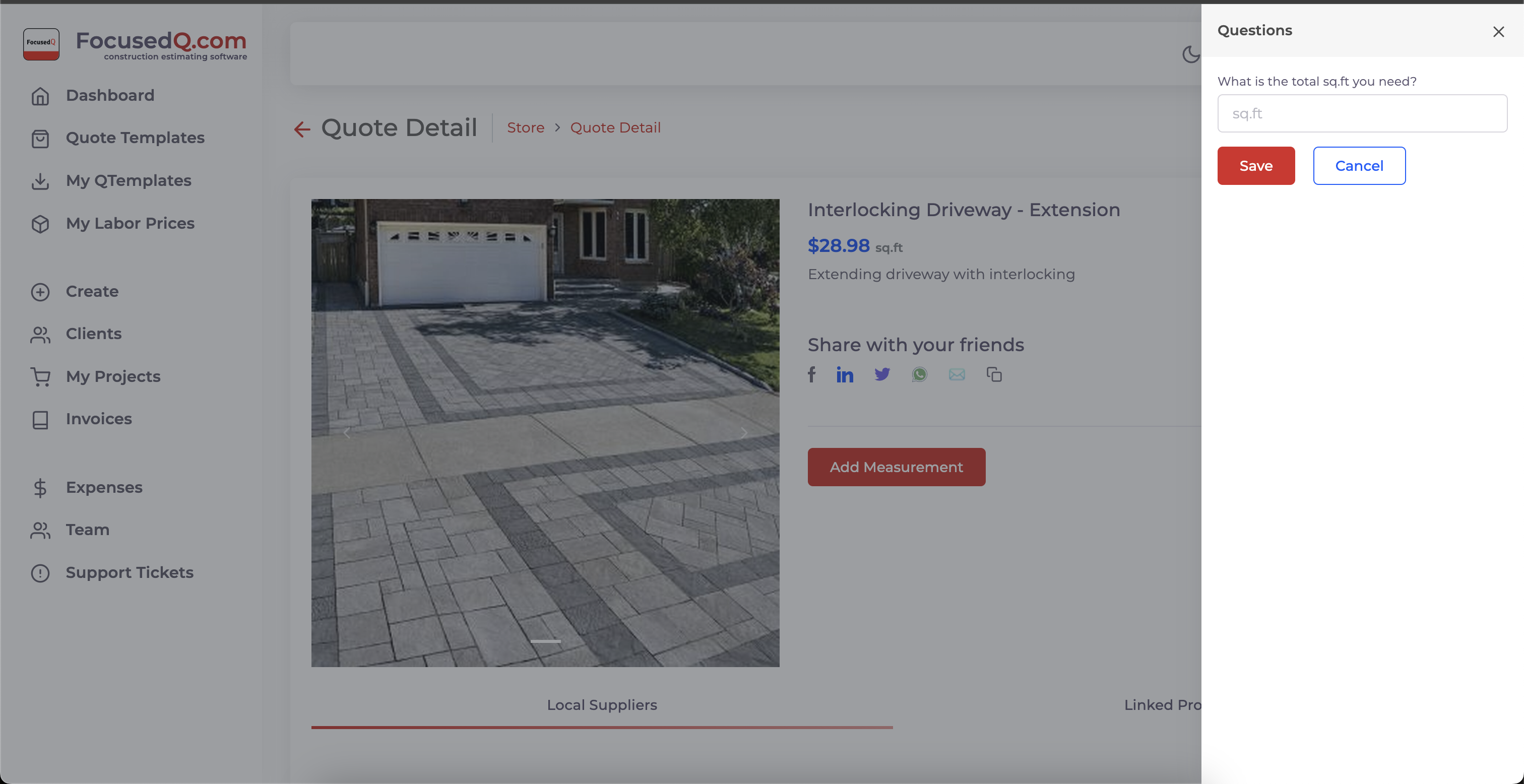
Task: Toggle the email share icon
Action: (956, 374)
